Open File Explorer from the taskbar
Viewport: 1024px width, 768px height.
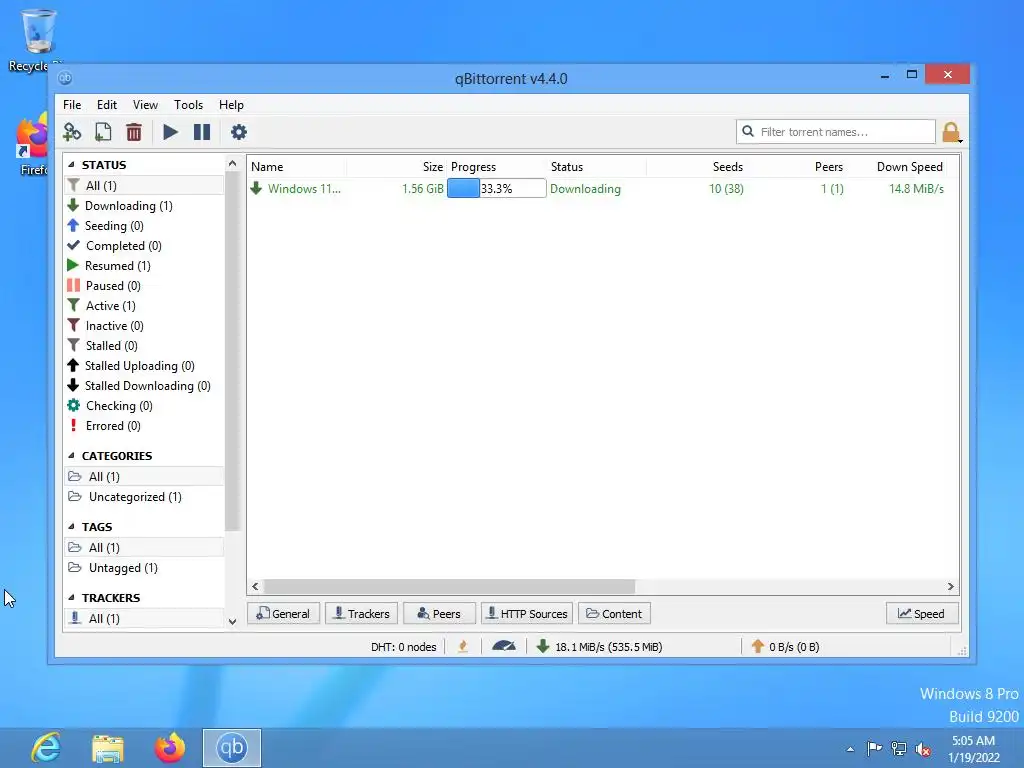pyautogui.click(x=108, y=748)
